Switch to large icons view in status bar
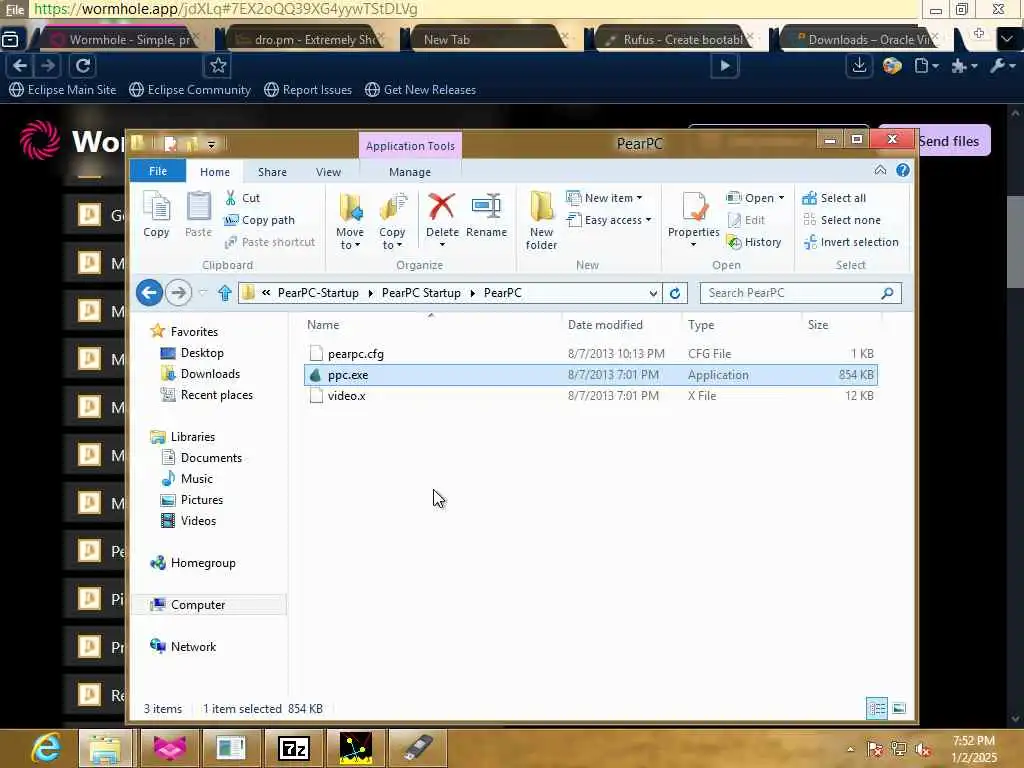 899,709
